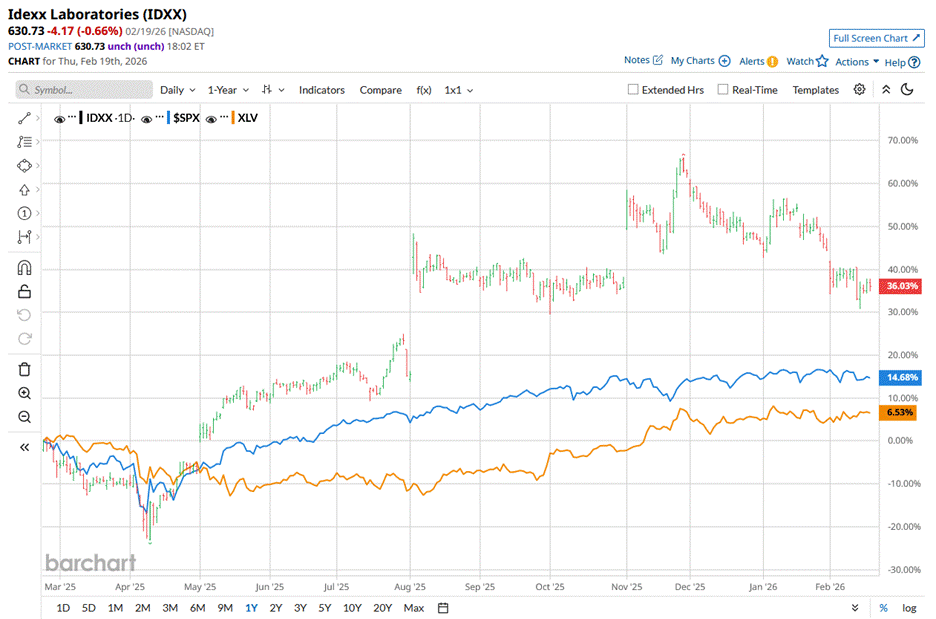The image size is (936, 619).
Task: Open the Actions dropdown menu
Action: click(857, 61)
